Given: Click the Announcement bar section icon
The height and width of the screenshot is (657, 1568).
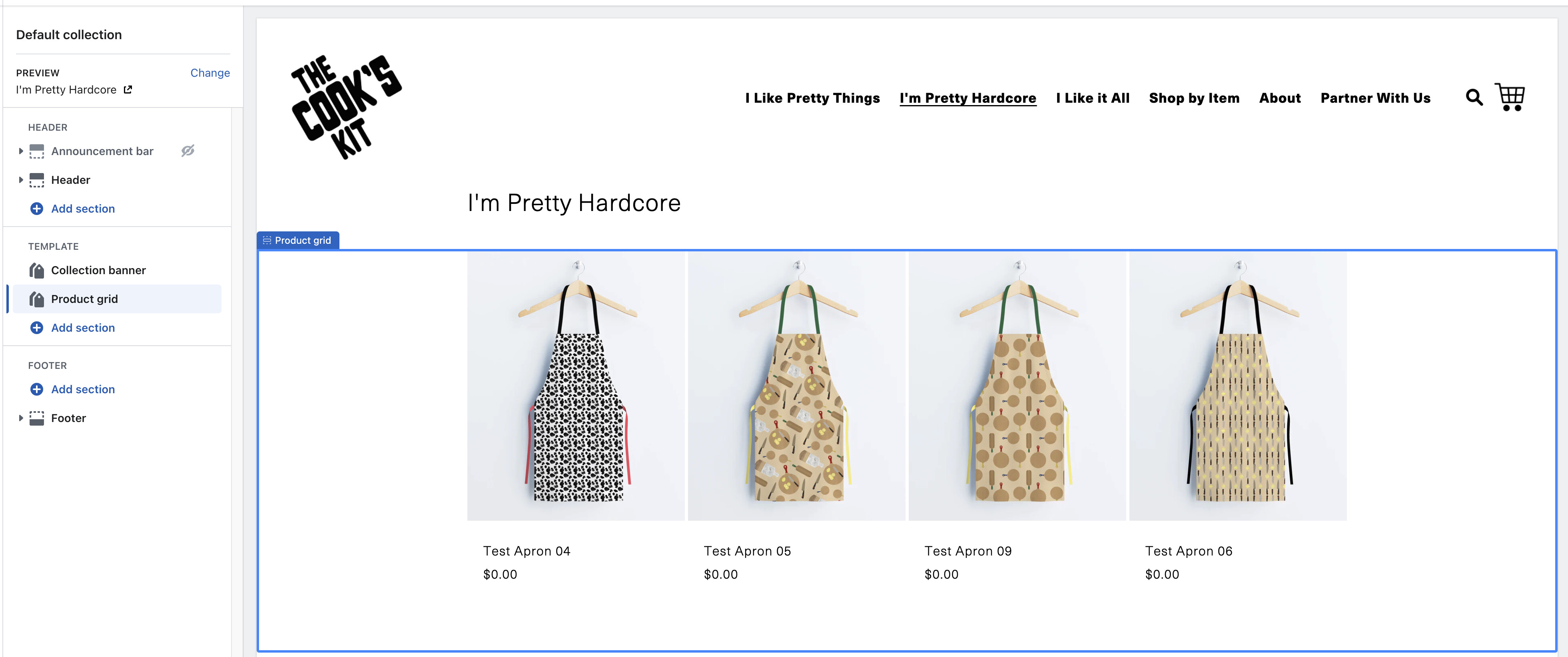Looking at the screenshot, I should pos(36,151).
